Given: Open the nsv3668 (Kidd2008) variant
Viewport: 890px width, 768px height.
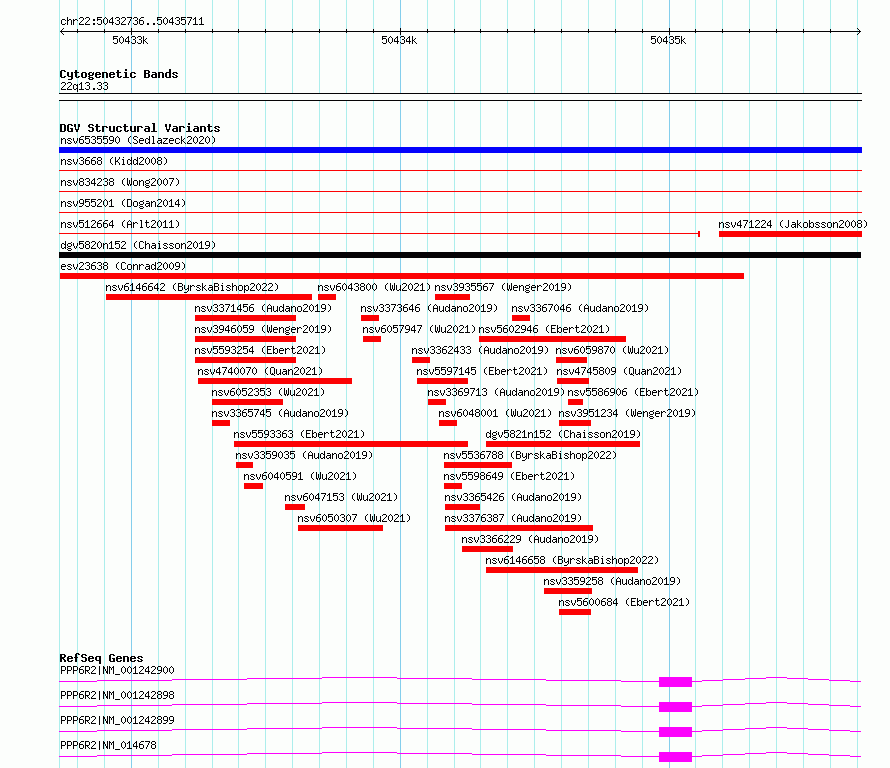Looking at the screenshot, I should click(114, 161).
